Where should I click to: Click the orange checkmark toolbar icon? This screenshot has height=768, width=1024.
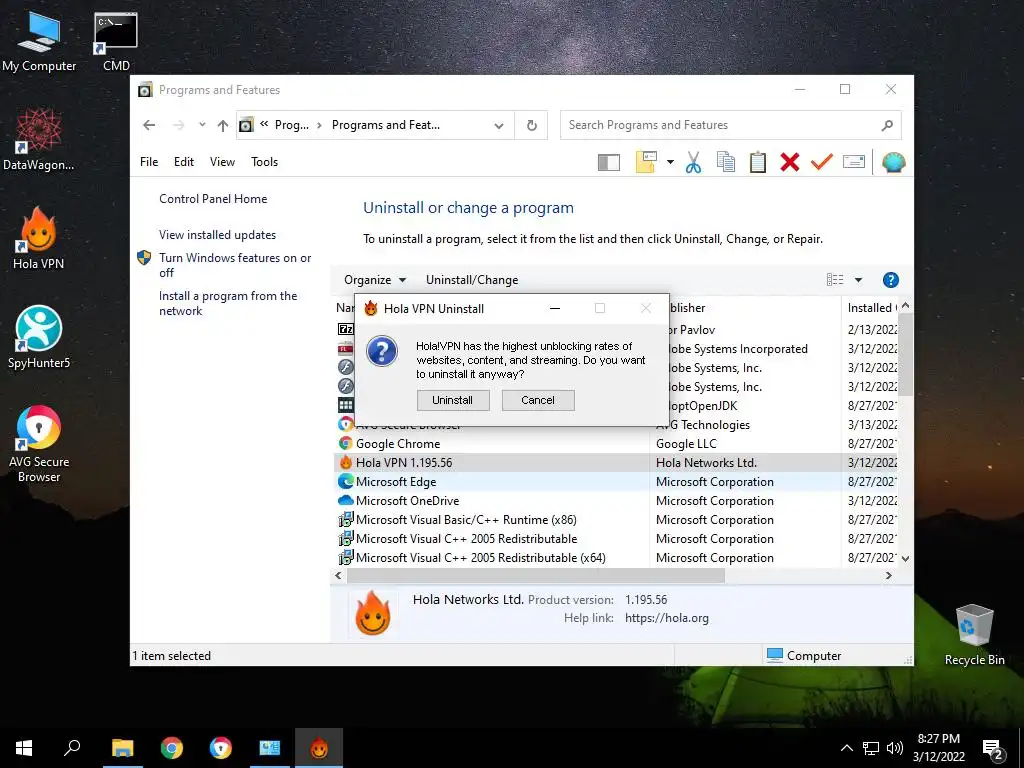click(822, 161)
